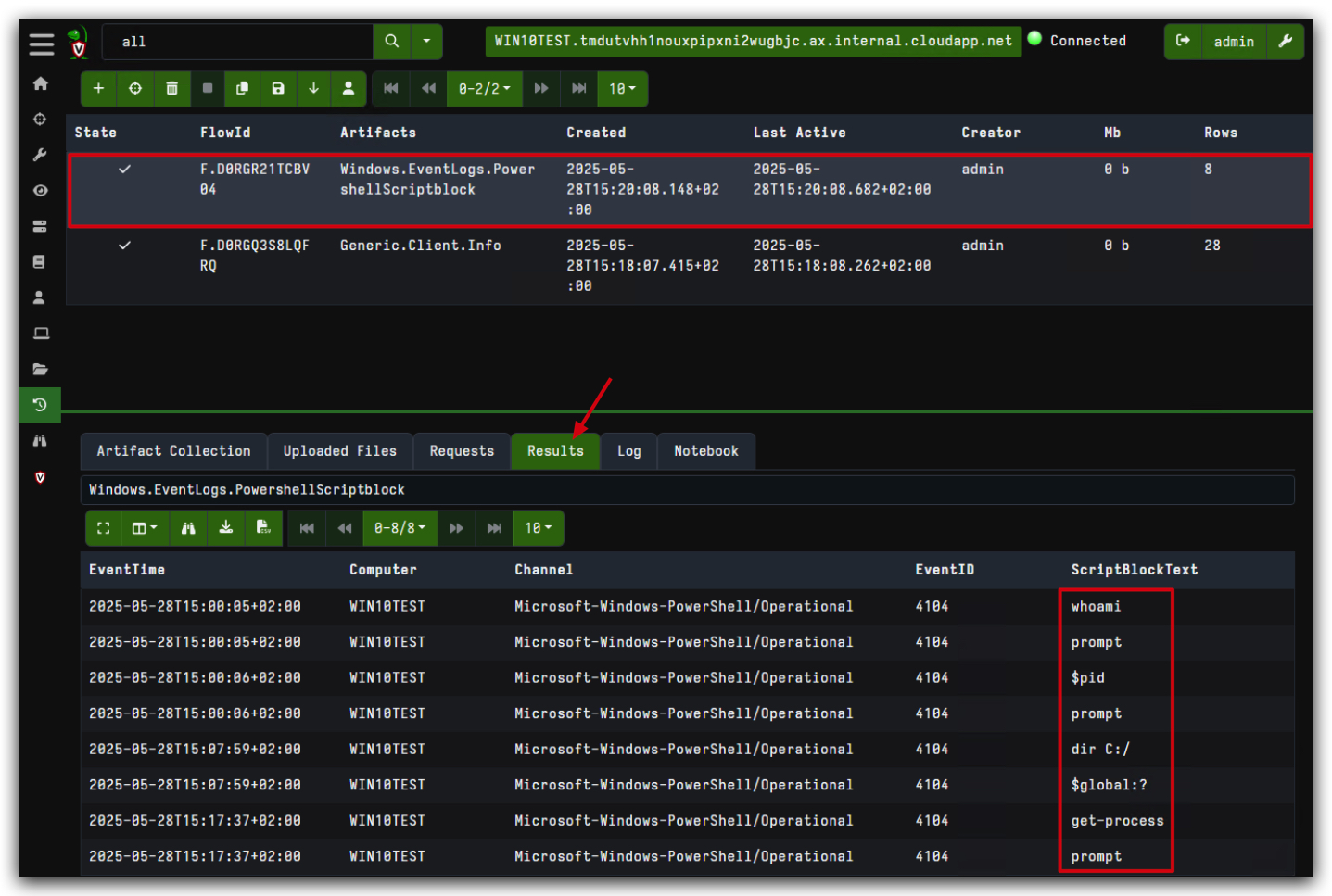
Task: Click the plus icon for new collection
Action: point(98,88)
